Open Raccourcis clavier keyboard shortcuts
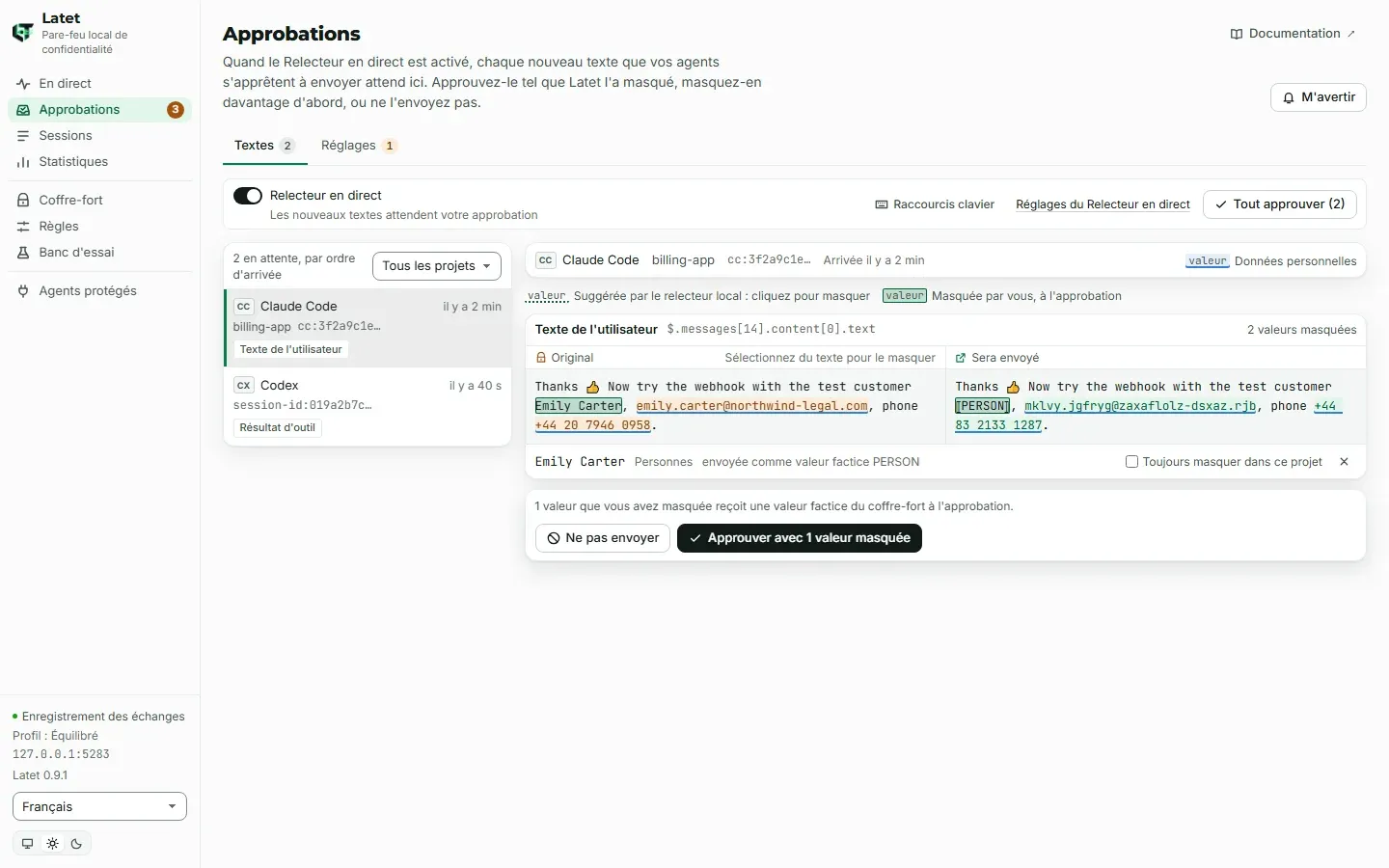This screenshot has width=1389, height=868. 935,204
